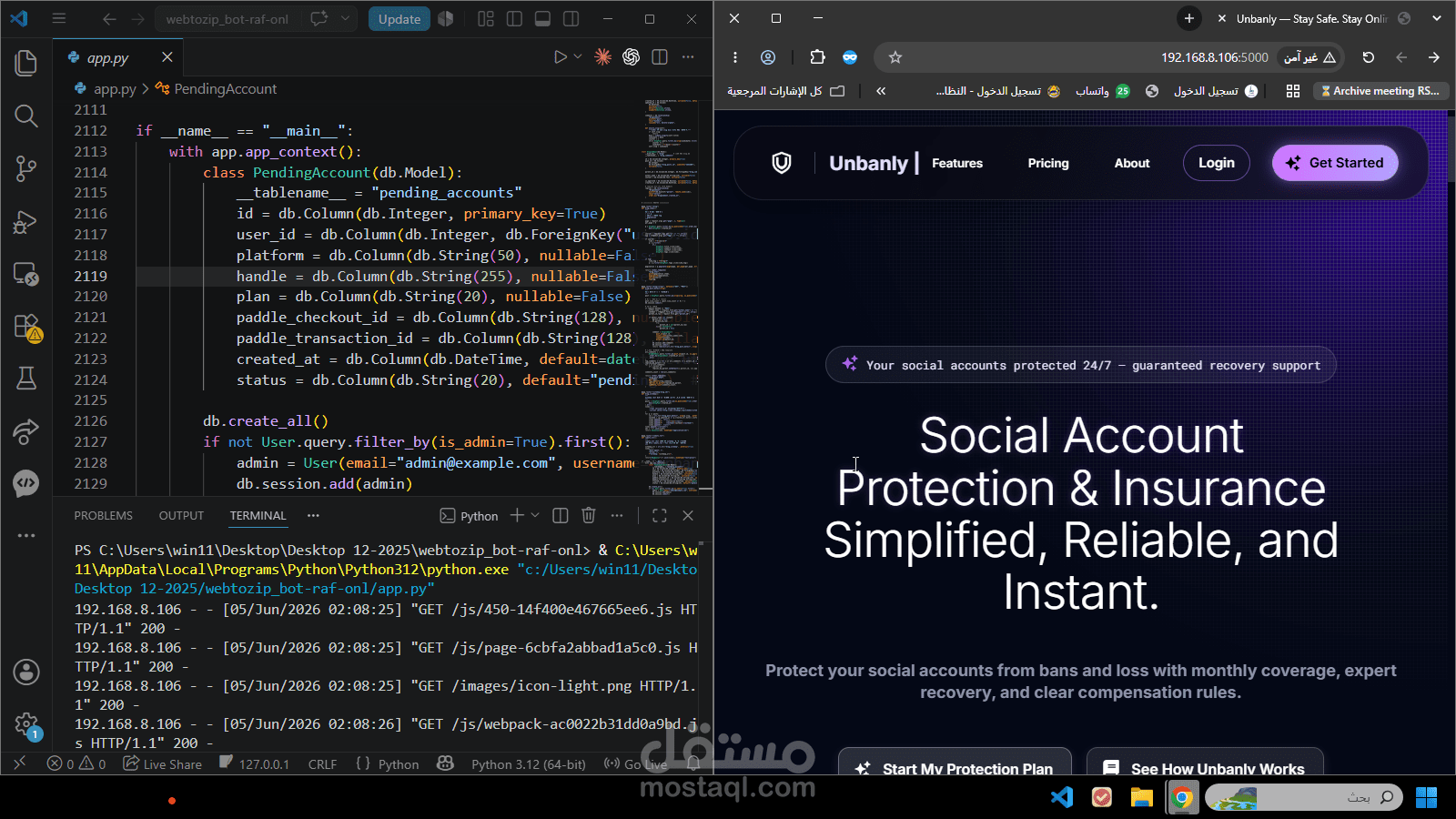Bookmark this page with the star icon
This screenshot has height=819, width=1456.
(895, 57)
